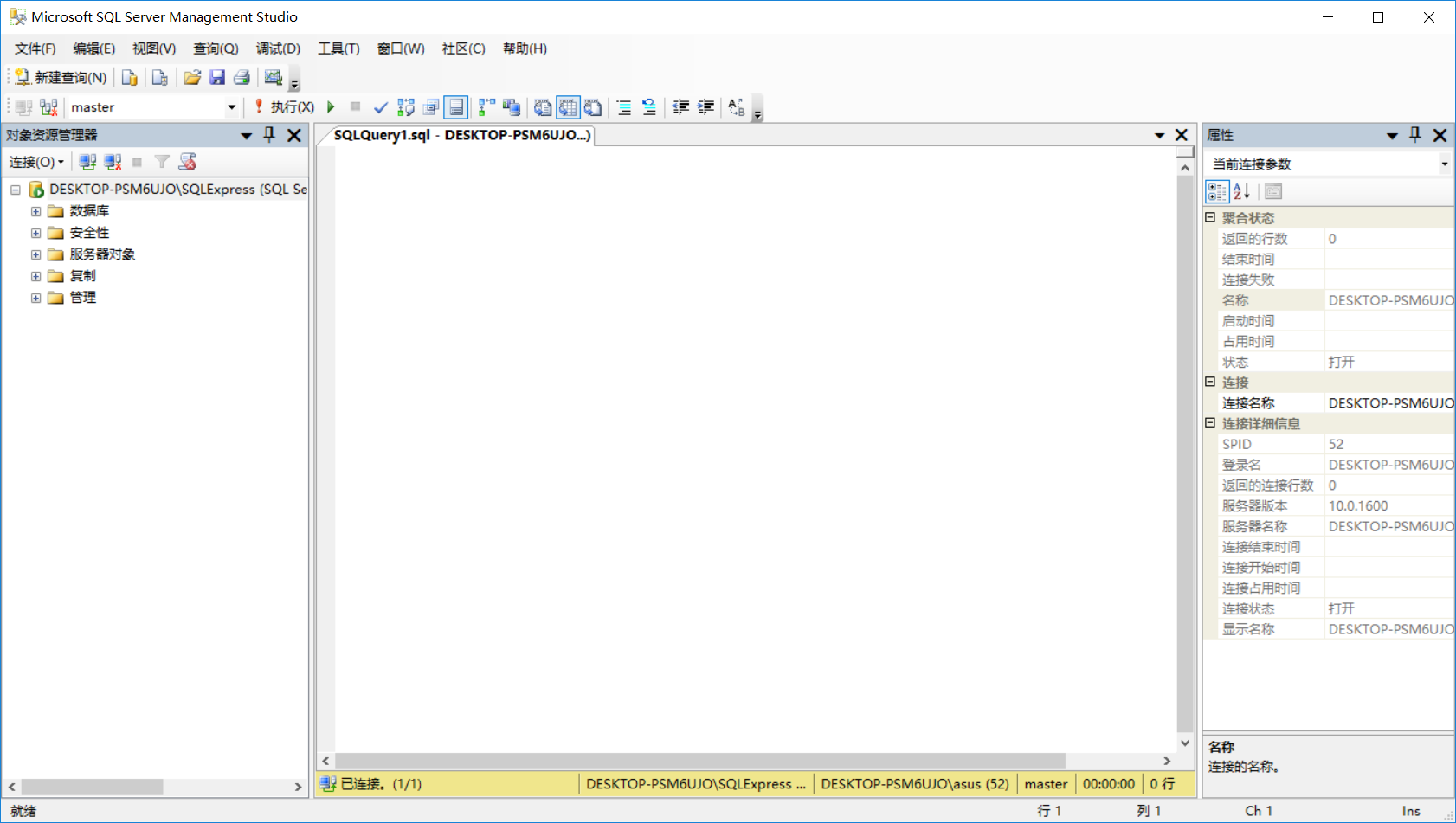Switch output to Results to Text
Viewport: 1456px width, 823px height.
[543, 107]
